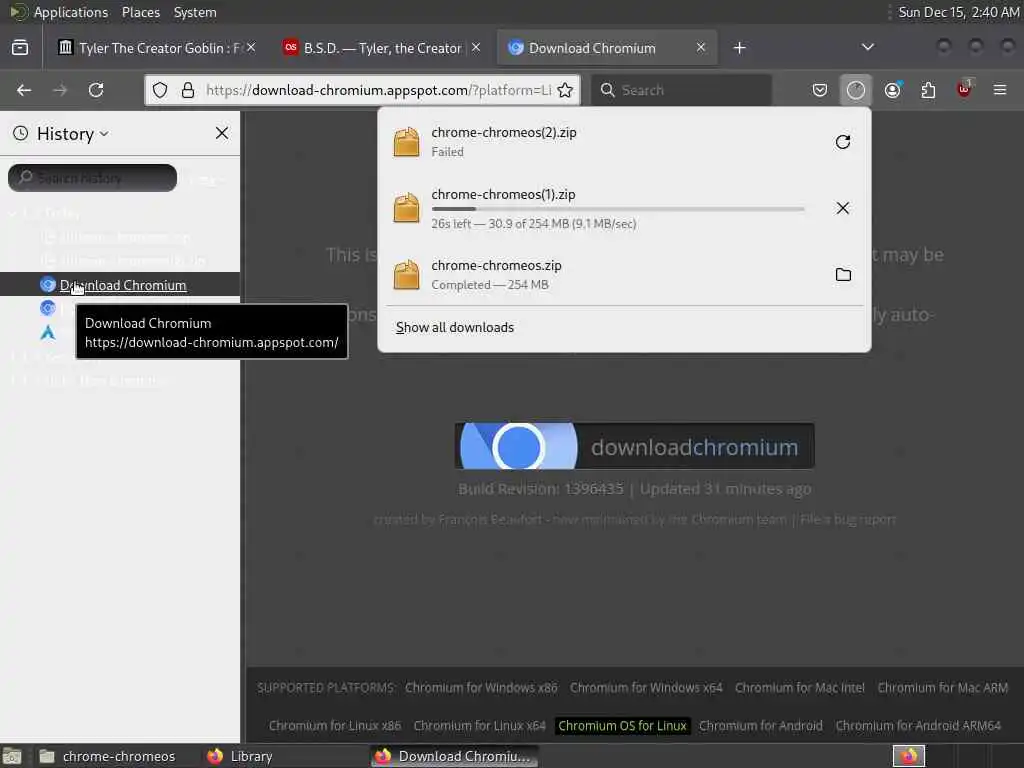Open Firefox View in tab bar
This screenshot has height=768, width=1024.
20,48
